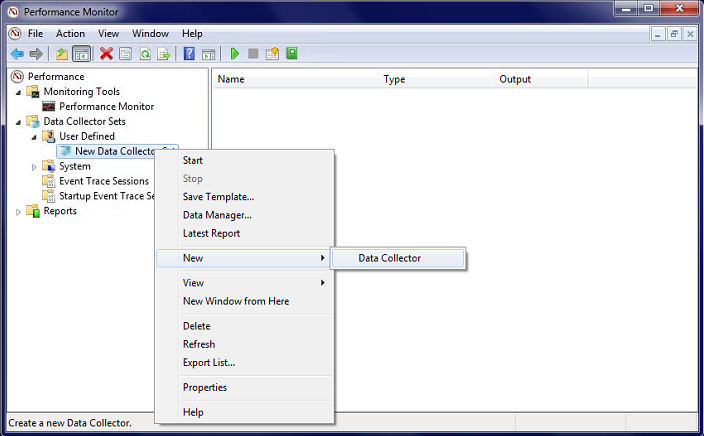The height and width of the screenshot is (436, 704).
Task: Start the data collector set with green play
Action: coord(234,54)
